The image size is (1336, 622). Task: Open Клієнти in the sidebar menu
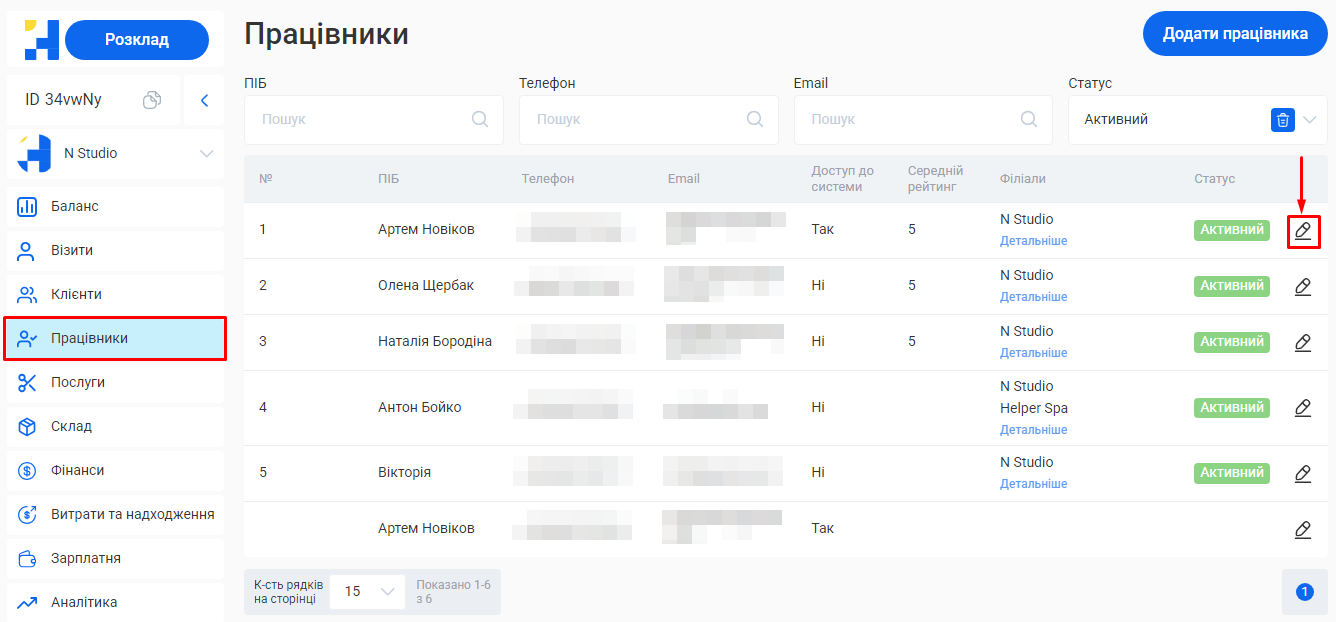click(76, 294)
